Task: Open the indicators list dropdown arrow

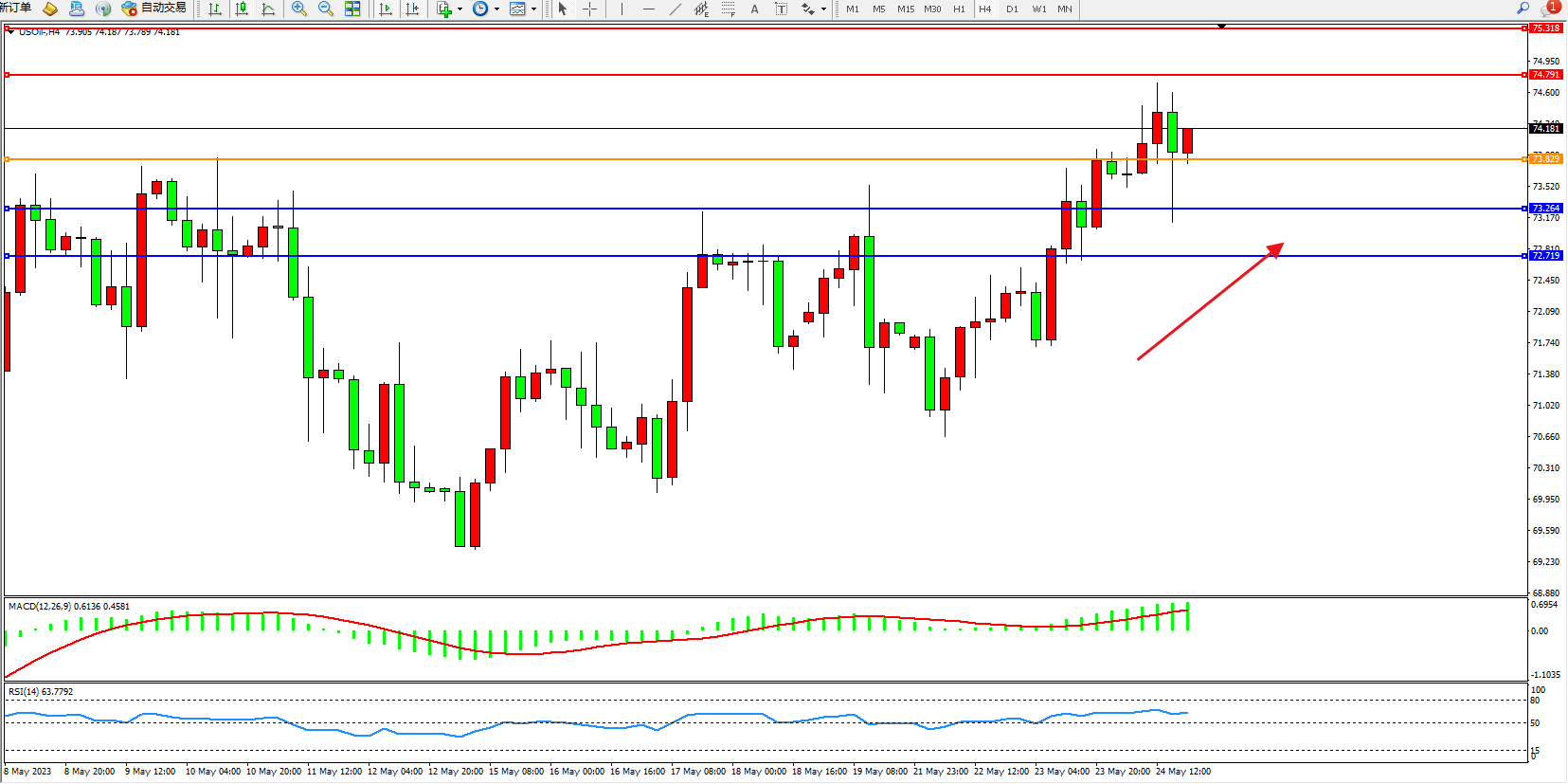Action: 460,9
